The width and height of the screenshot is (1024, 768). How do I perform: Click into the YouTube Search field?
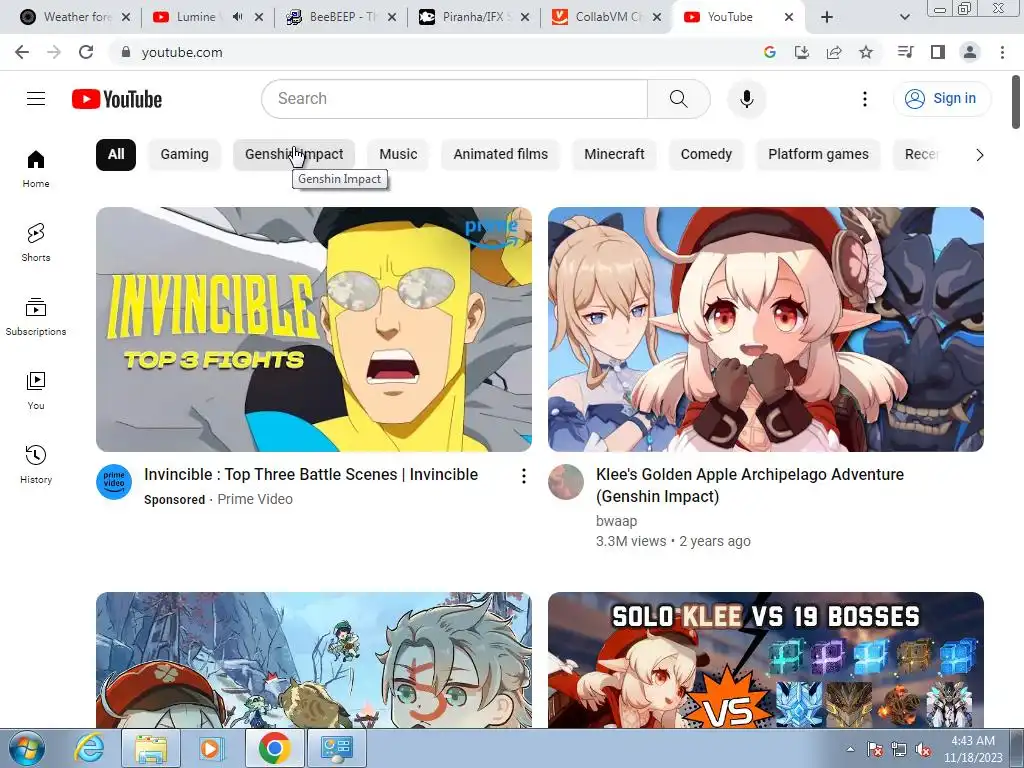click(x=455, y=99)
